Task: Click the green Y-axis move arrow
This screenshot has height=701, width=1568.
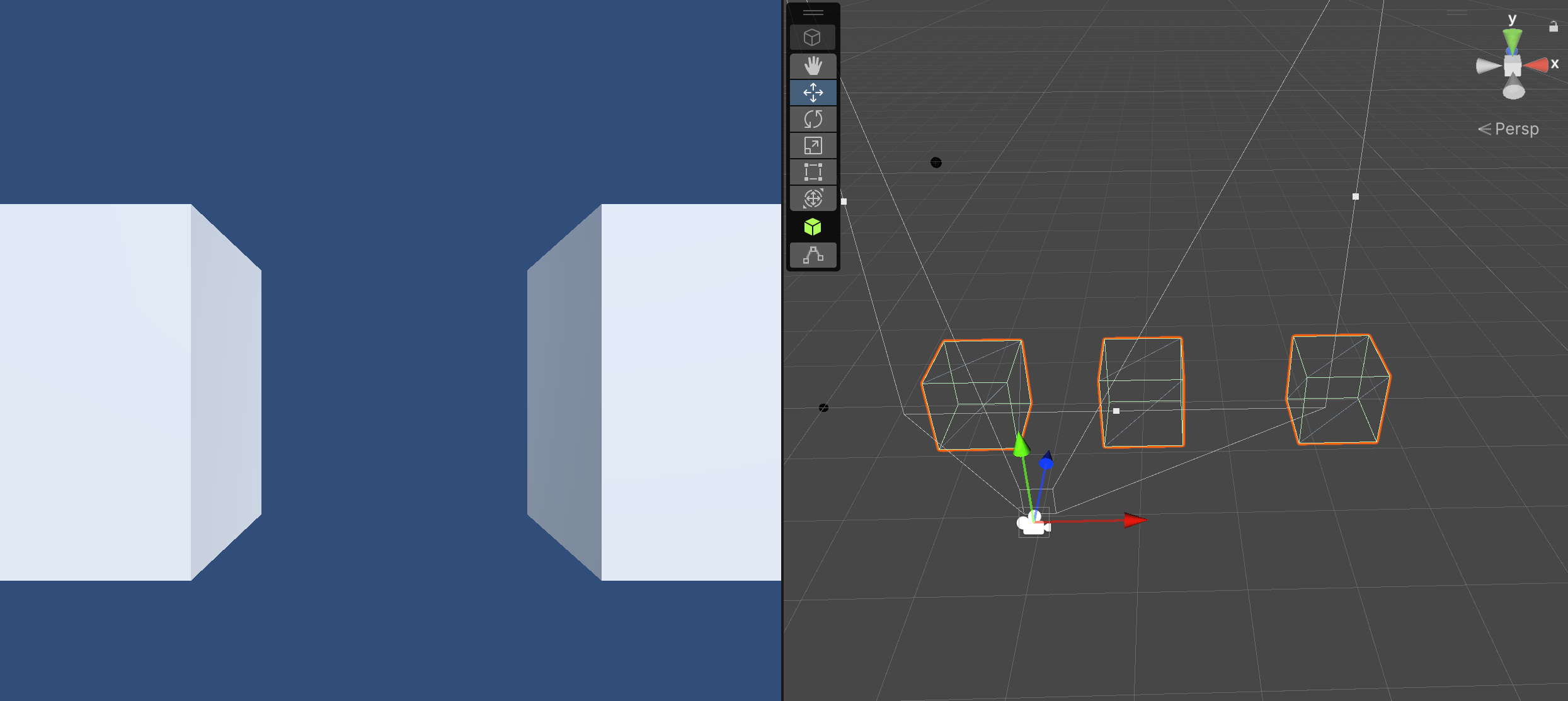Action: point(1021,445)
